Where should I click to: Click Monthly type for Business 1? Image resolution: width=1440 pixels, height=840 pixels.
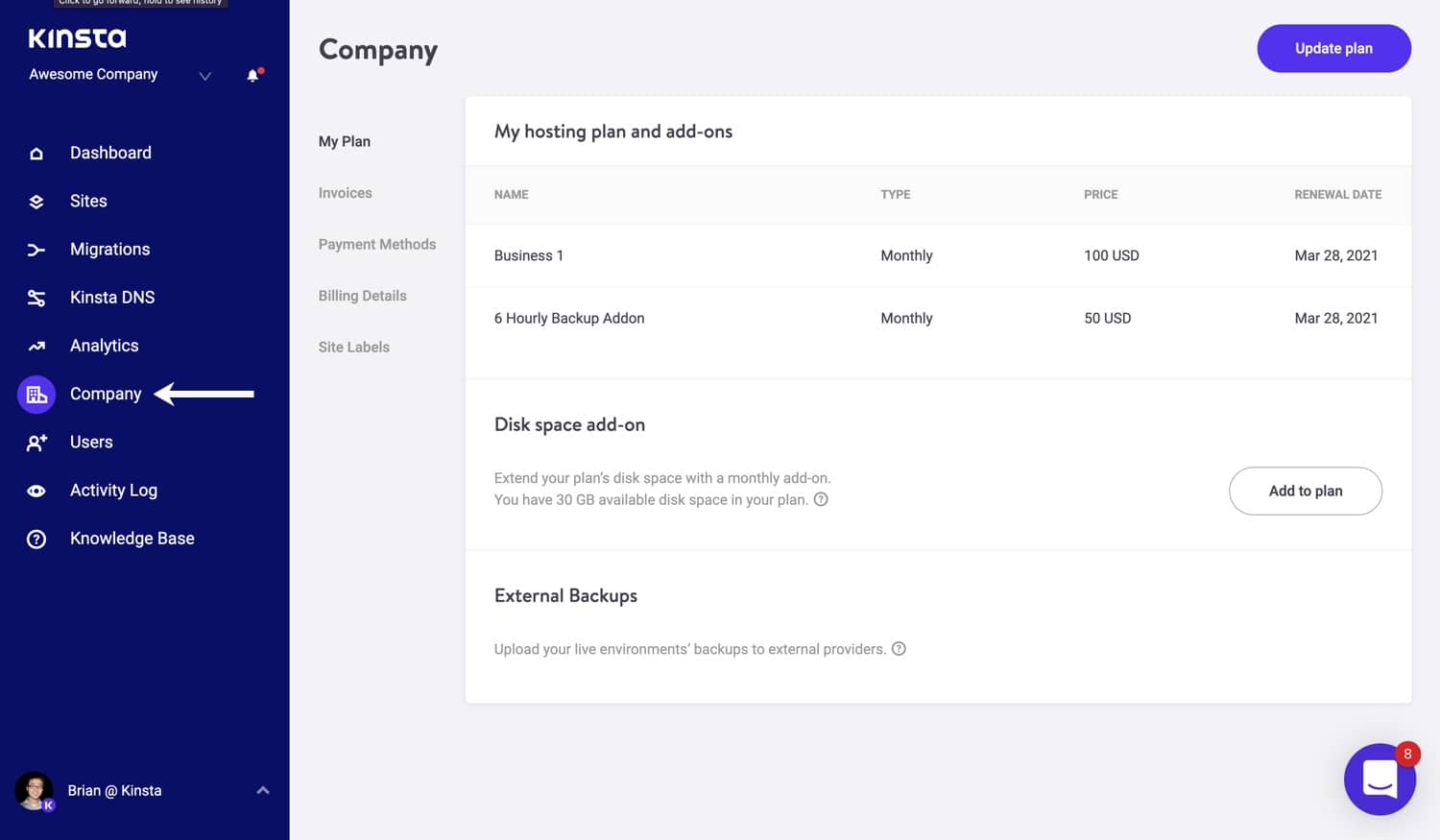tap(906, 255)
